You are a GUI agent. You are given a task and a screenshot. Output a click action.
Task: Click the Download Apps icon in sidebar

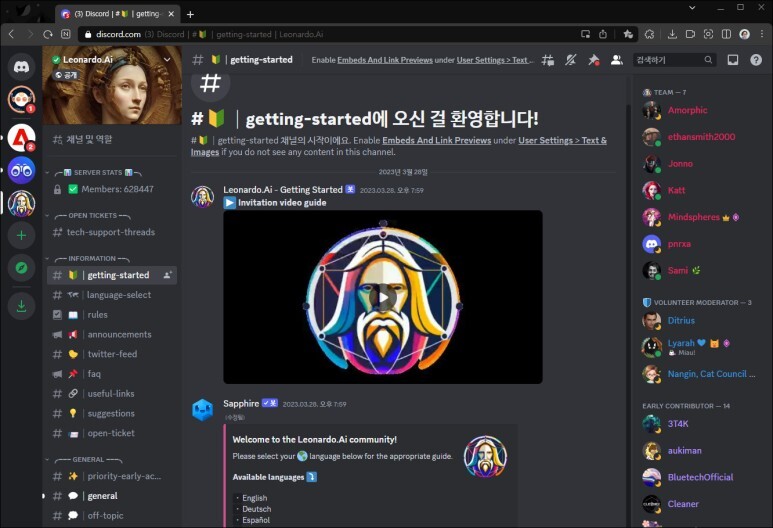tap(21, 306)
